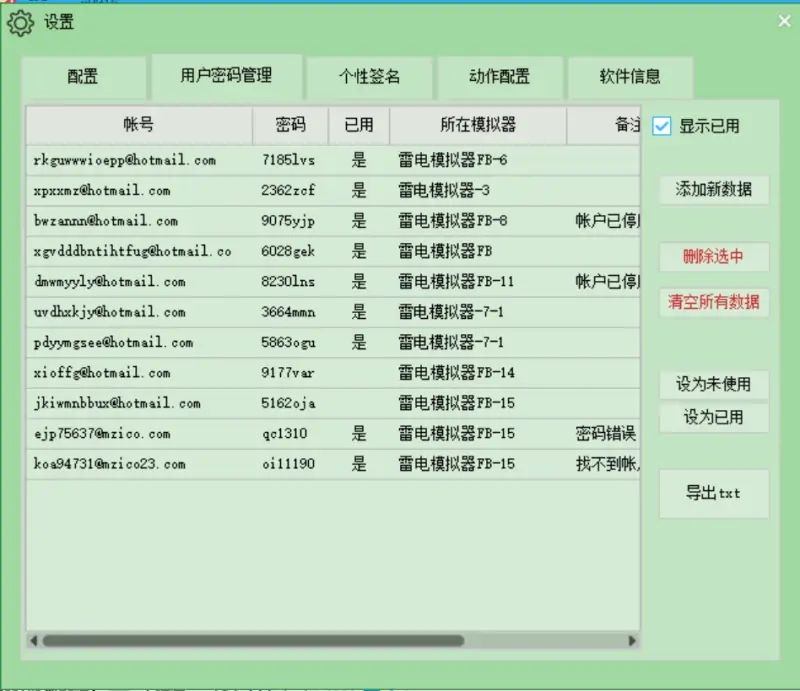
Task: Click the right arrow of the horizontal scrollbar
Action: click(x=632, y=640)
